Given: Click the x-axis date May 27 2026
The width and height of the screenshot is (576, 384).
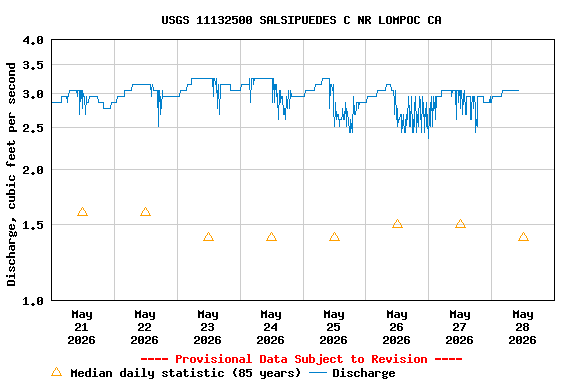Looking at the screenshot, I should point(460,327).
